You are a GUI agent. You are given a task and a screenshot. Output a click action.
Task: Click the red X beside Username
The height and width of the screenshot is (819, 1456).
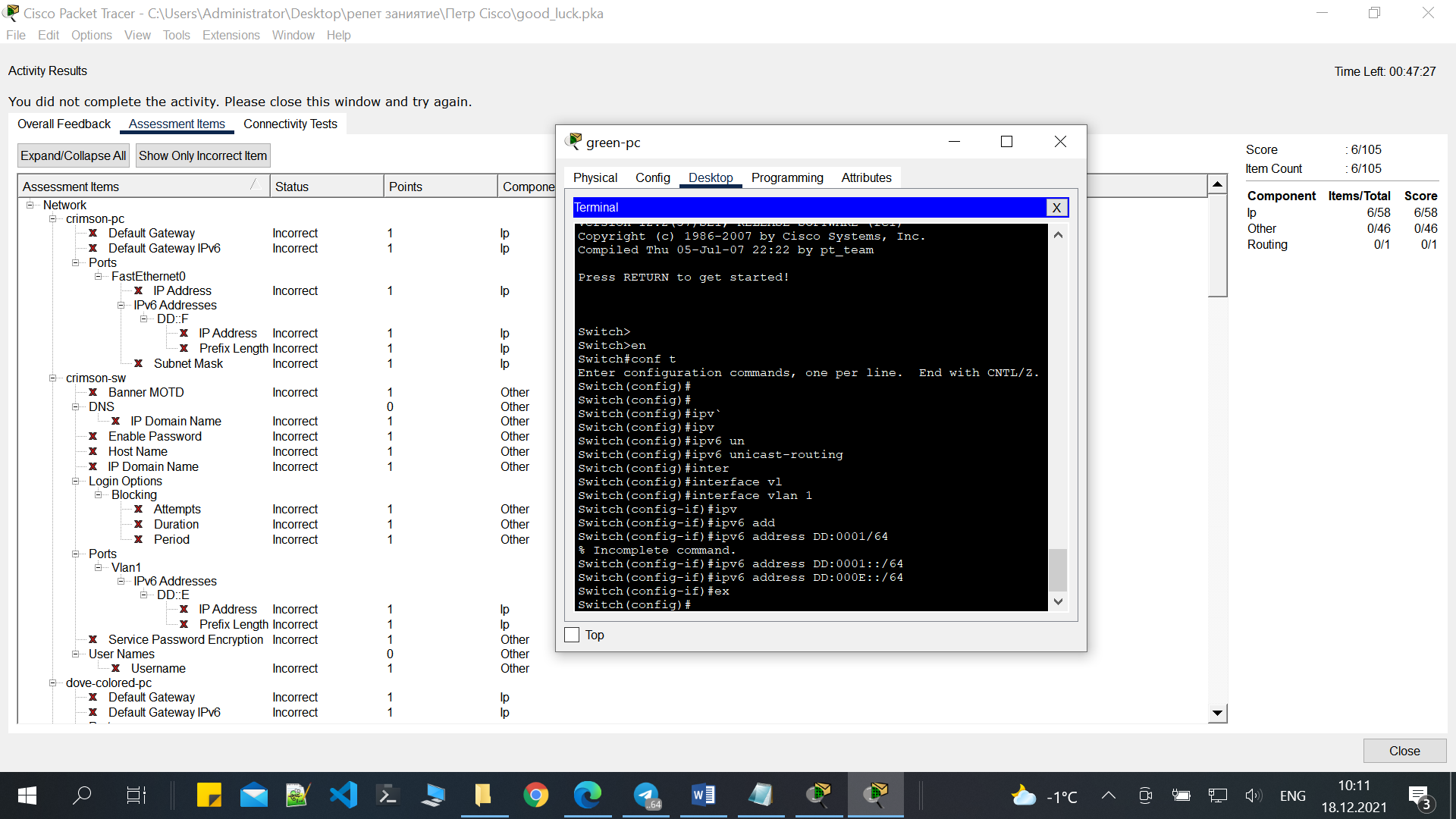pos(115,669)
